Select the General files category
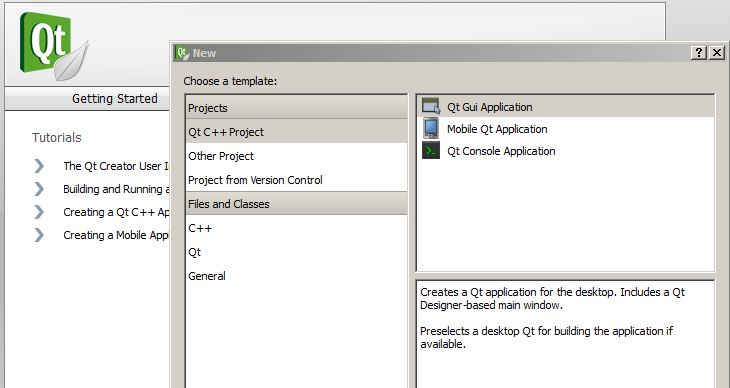 (x=296, y=276)
